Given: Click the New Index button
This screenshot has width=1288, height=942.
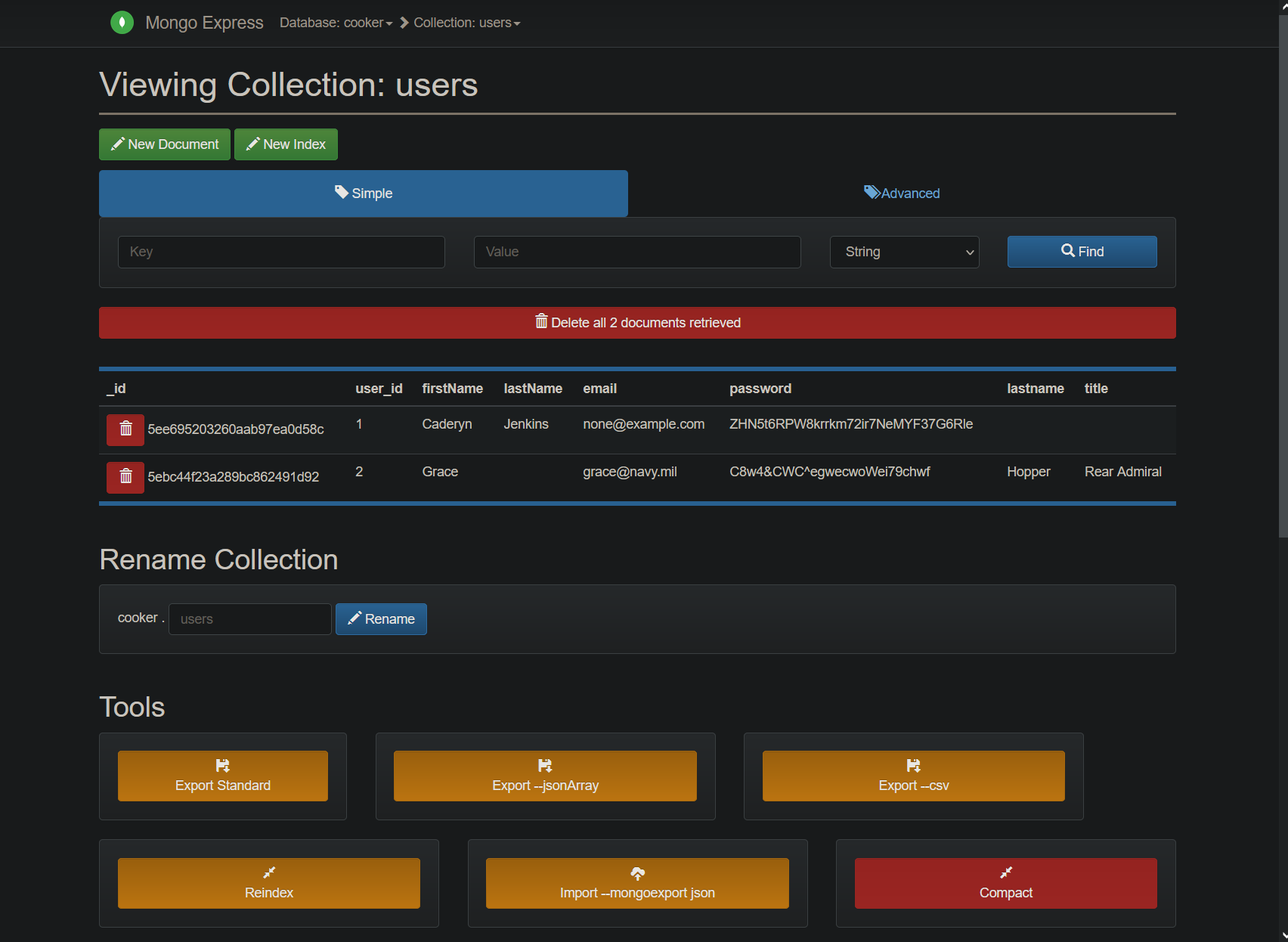Looking at the screenshot, I should pos(286,144).
